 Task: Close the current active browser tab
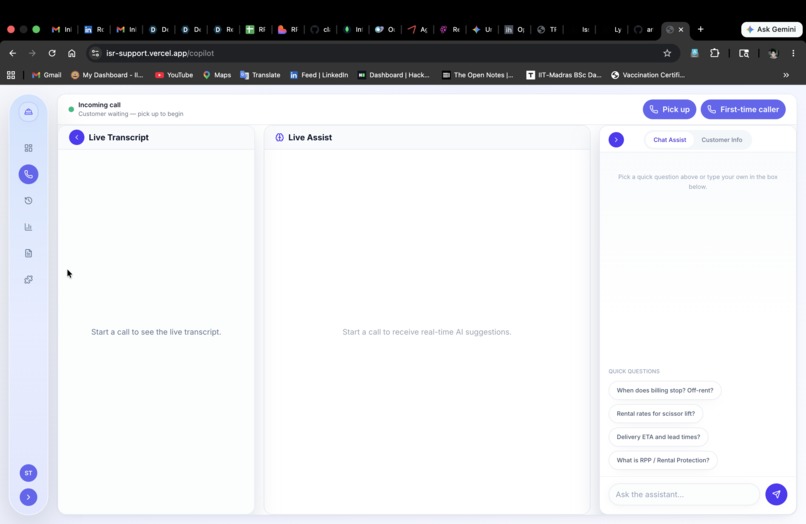pos(681,30)
